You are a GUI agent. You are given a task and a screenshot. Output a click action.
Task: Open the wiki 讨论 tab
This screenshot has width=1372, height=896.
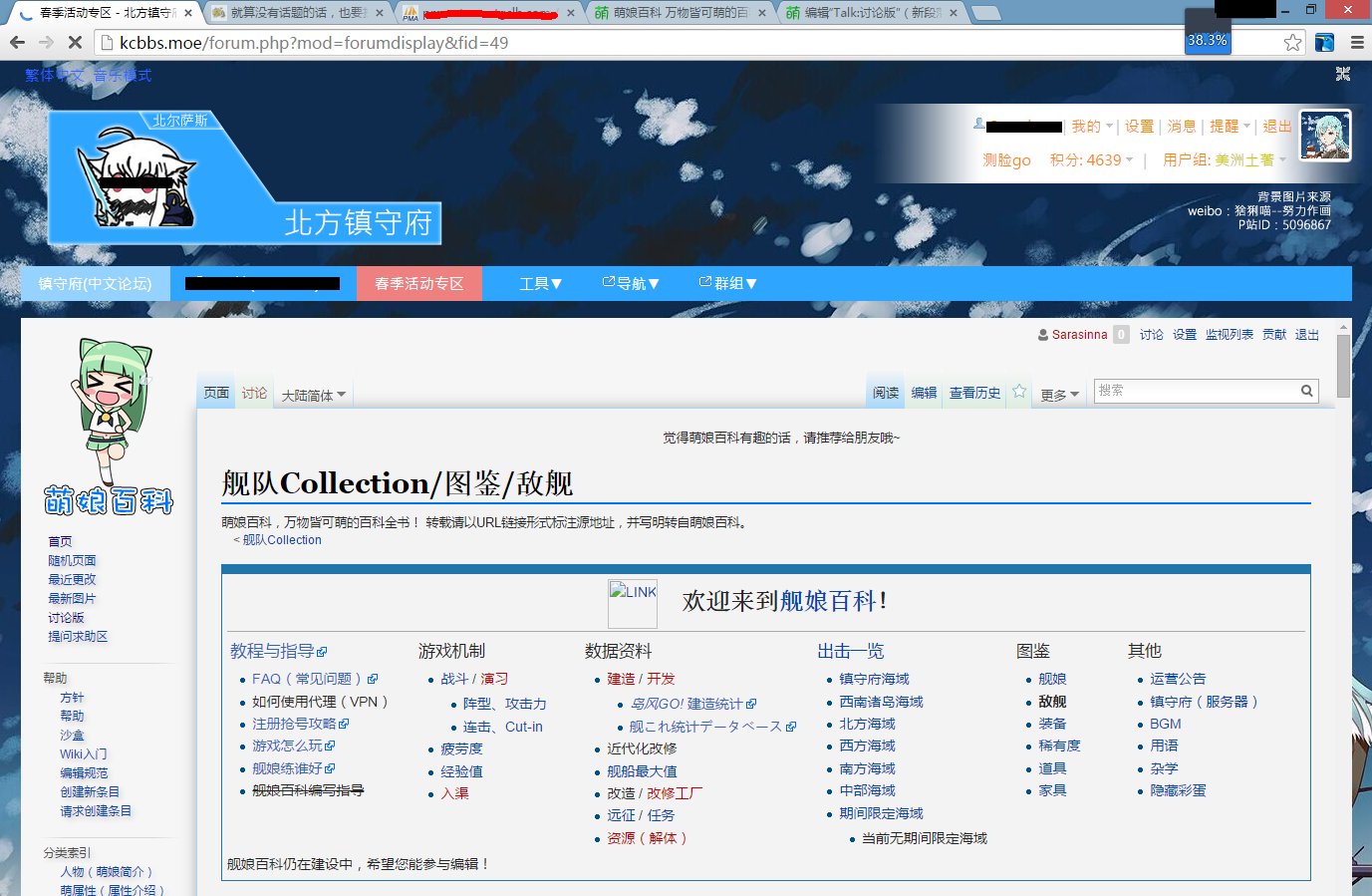(x=254, y=393)
